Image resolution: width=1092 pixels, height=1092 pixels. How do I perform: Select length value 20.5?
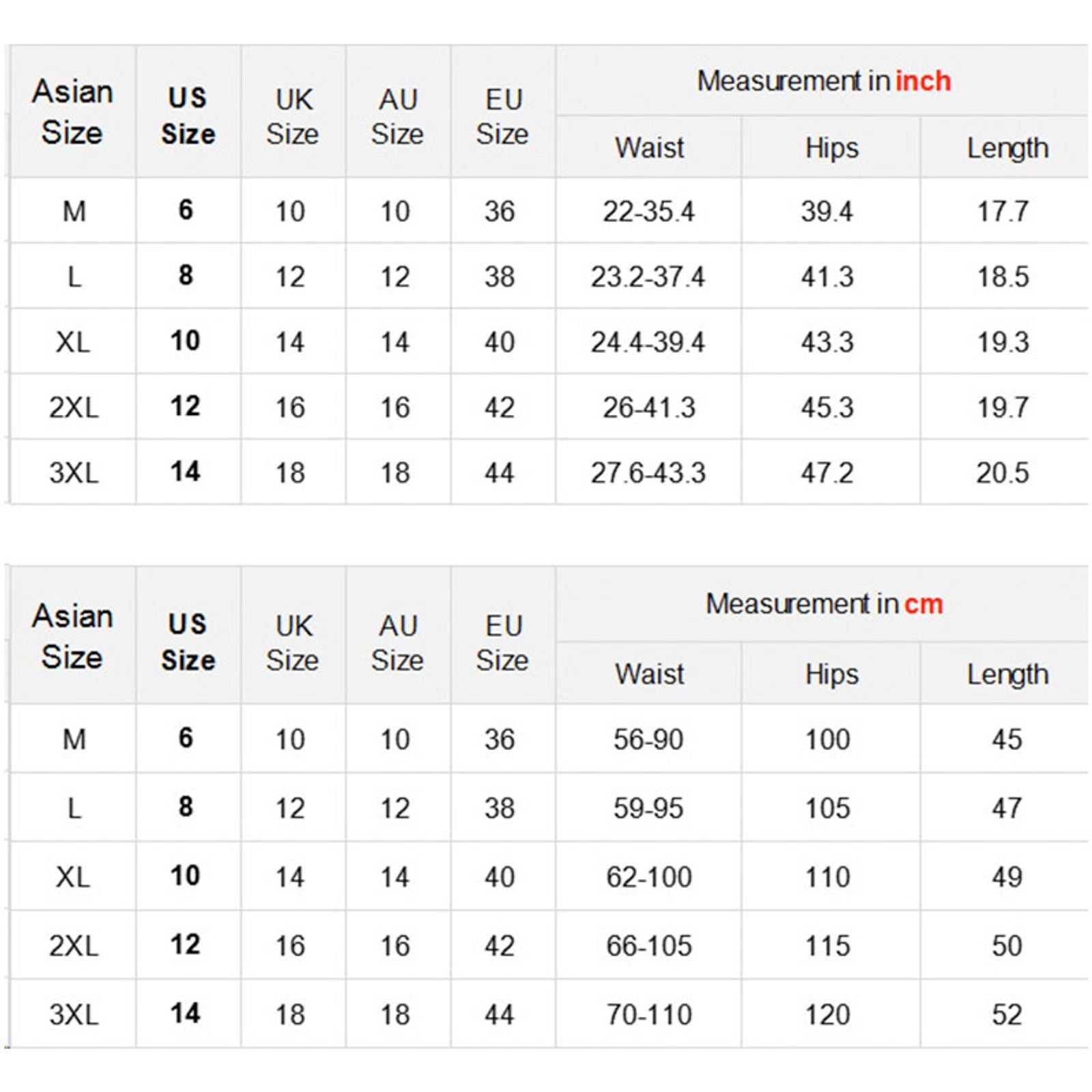[1003, 473]
